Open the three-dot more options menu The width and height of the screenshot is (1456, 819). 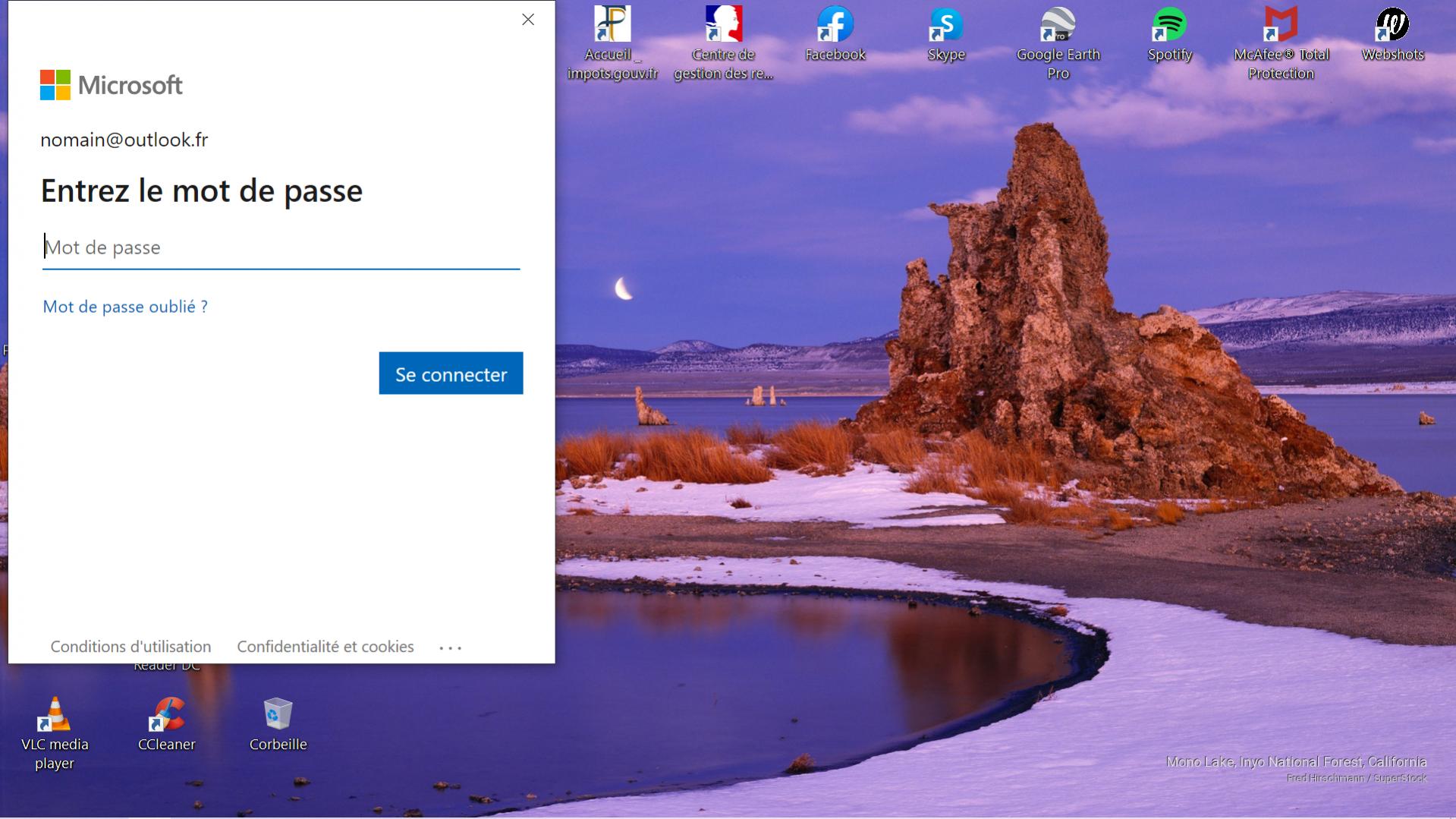pyautogui.click(x=450, y=647)
